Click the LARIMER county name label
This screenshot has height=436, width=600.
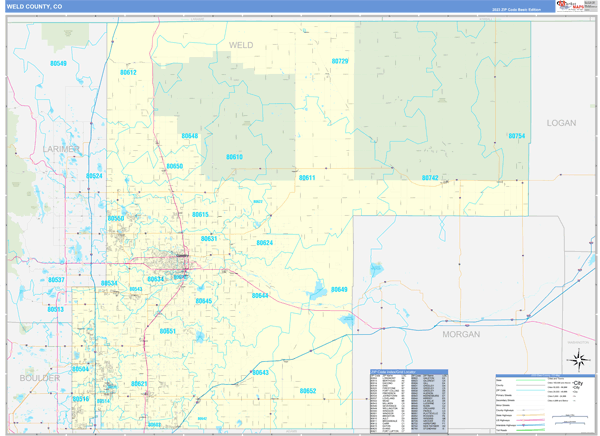[61, 149]
